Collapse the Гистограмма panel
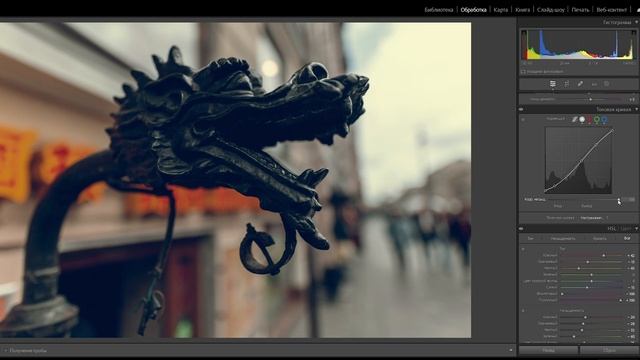The width and height of the screenshot is (640, 360). [x=637, y=22]
